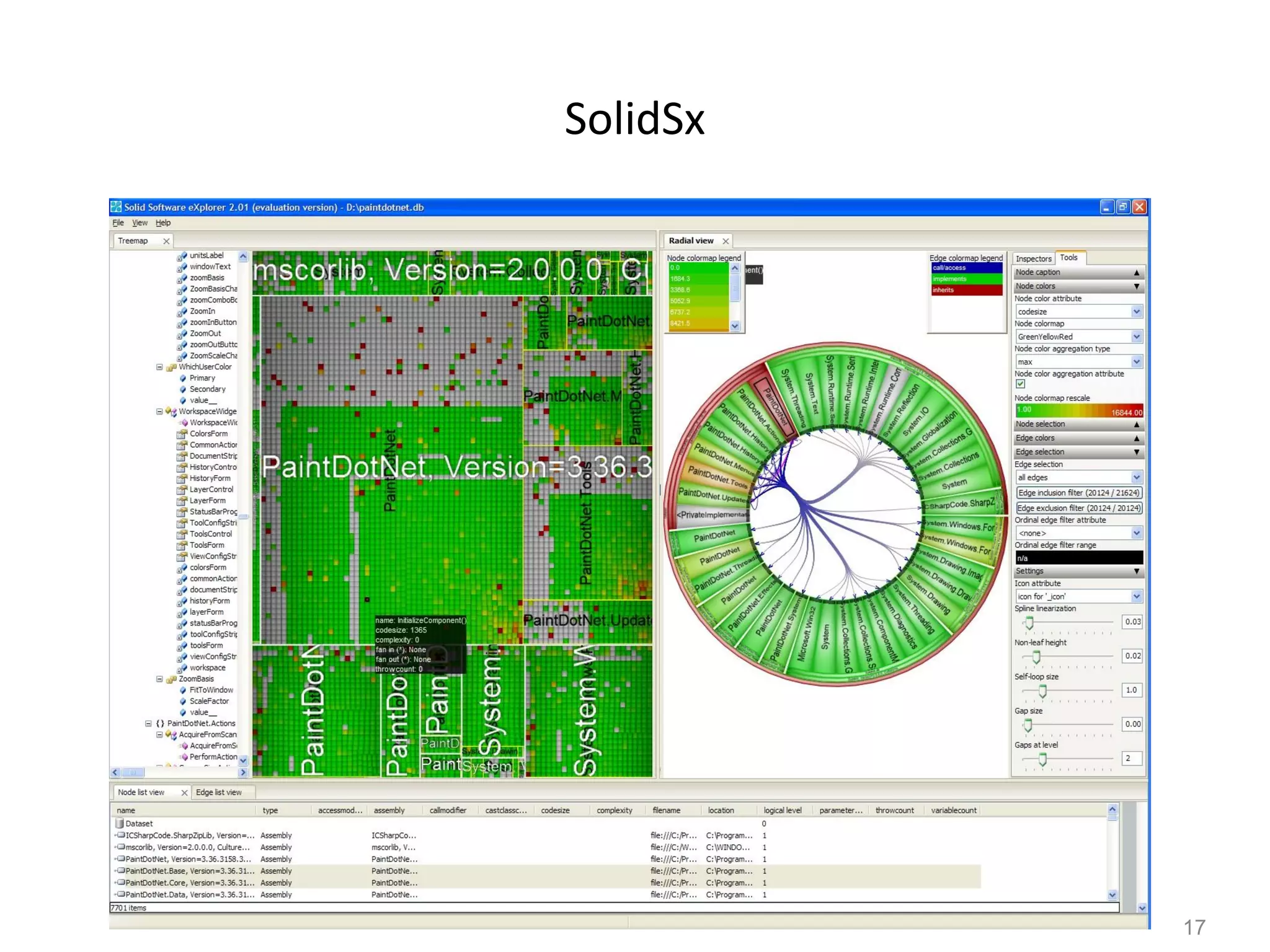Open the Help menu

[162, 223]
